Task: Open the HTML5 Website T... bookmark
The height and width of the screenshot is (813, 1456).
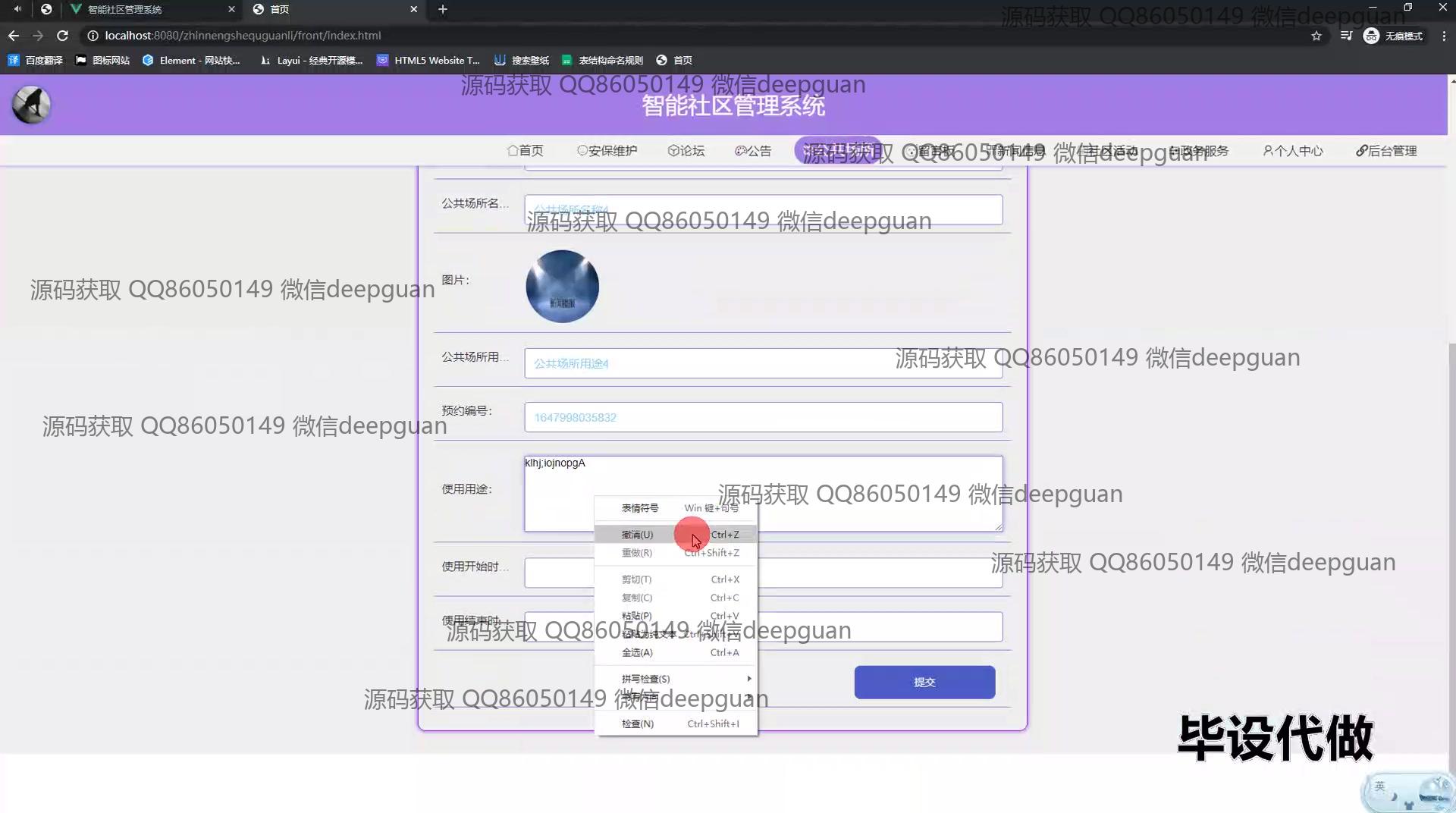Action: pos(428,60)
